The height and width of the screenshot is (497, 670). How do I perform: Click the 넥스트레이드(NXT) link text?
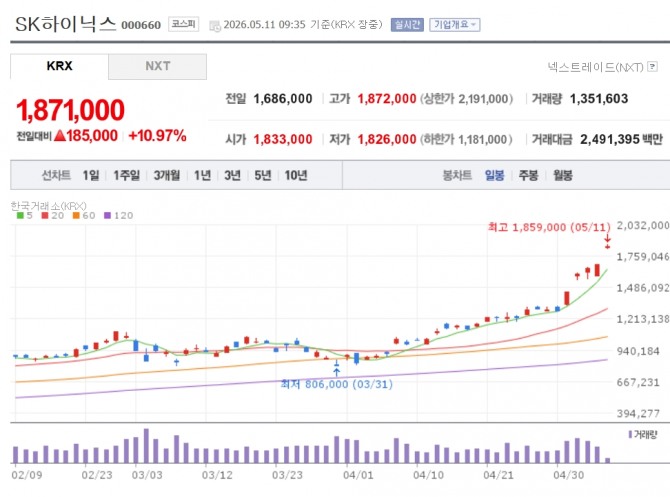(595, 67)
